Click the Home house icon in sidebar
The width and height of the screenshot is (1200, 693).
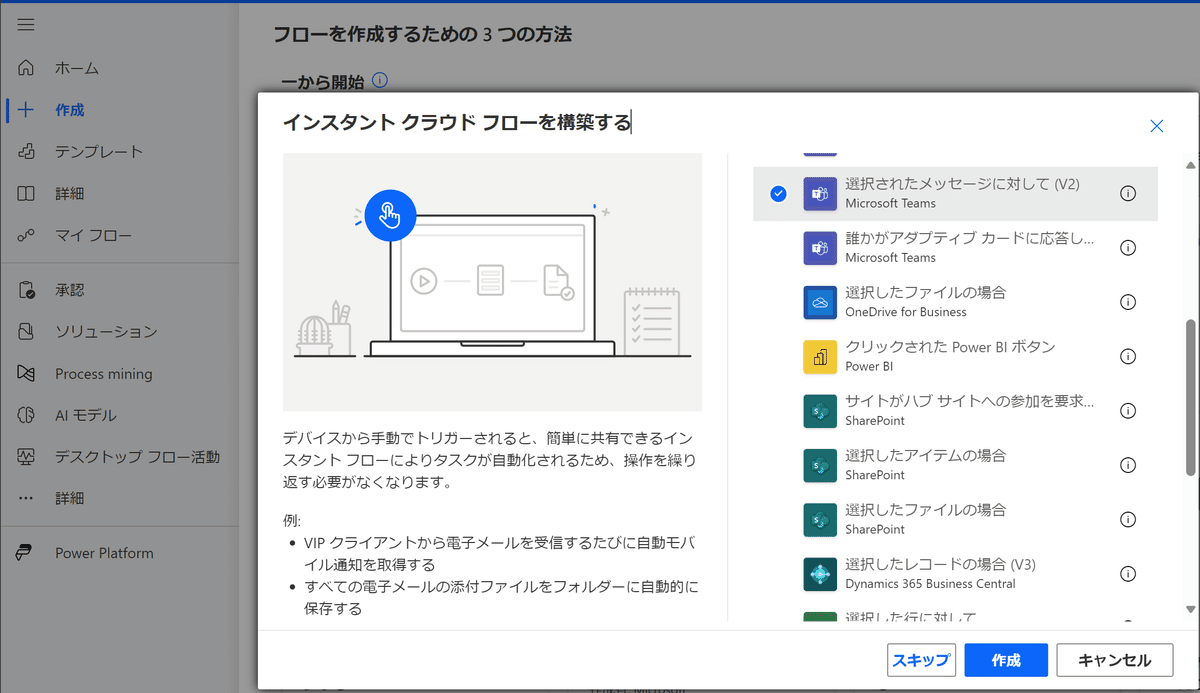pyautogui.click(x=26, y=68)
